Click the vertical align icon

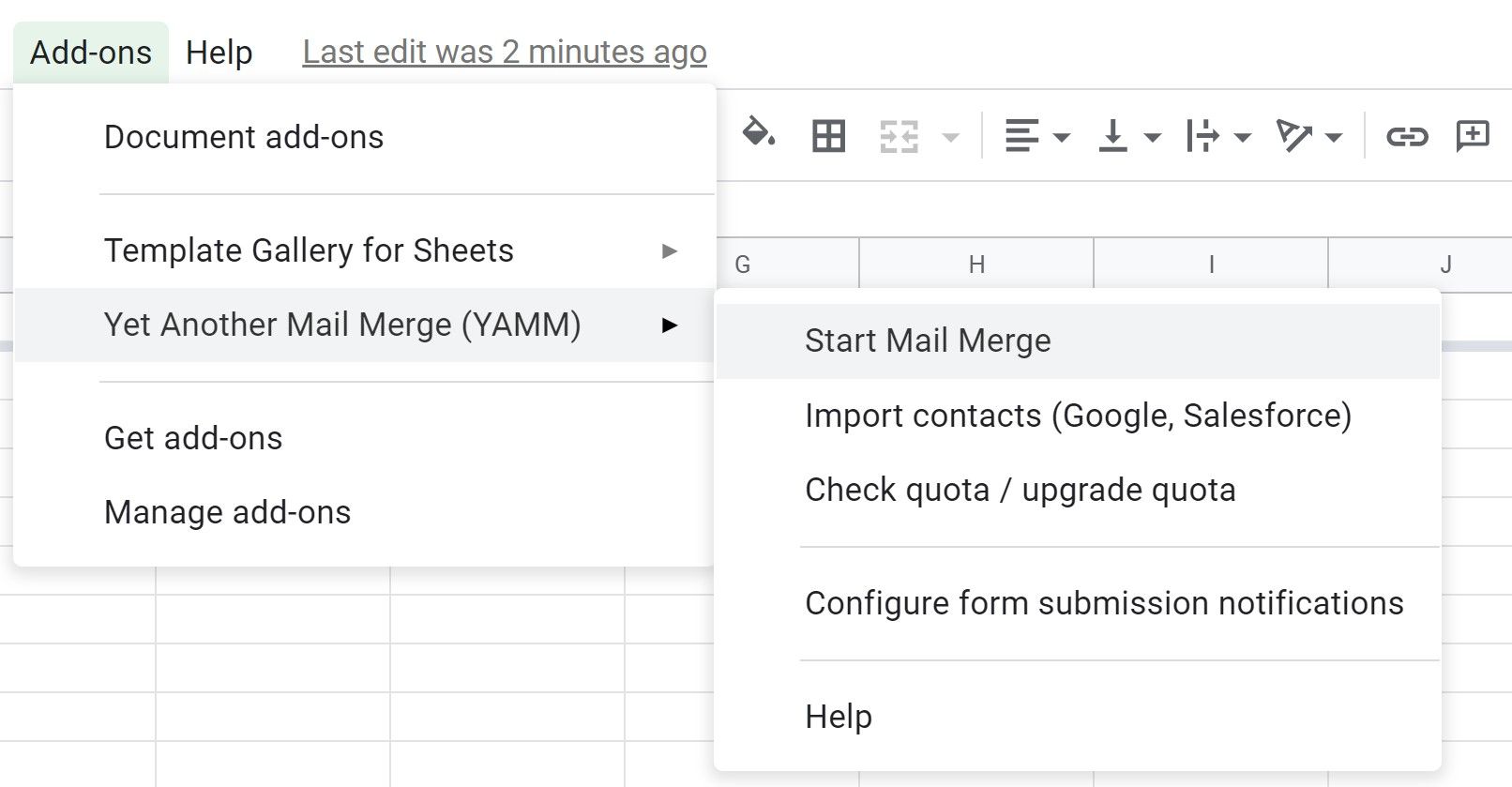tap(1114, 136)
